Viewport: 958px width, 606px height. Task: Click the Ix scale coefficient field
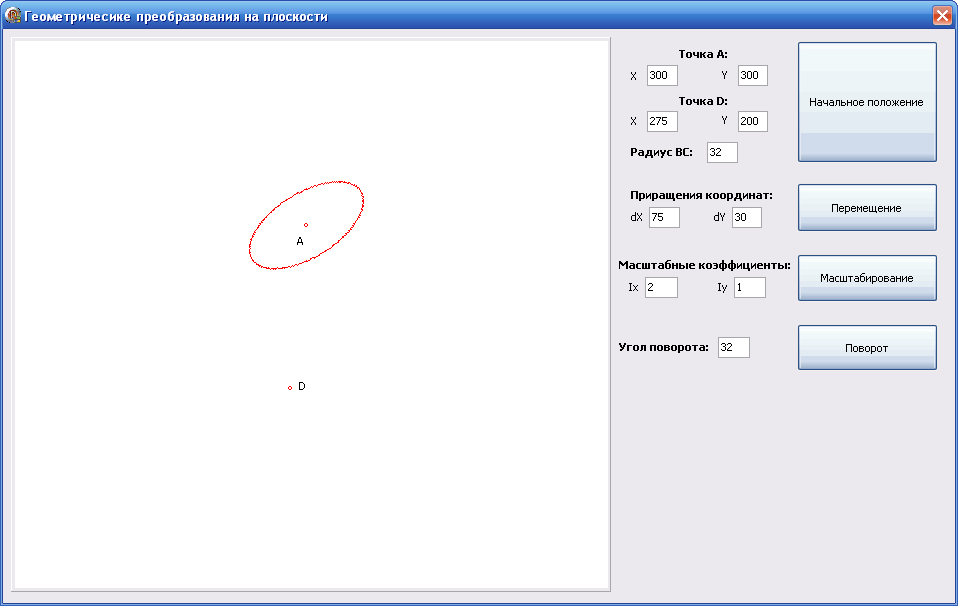661,288
